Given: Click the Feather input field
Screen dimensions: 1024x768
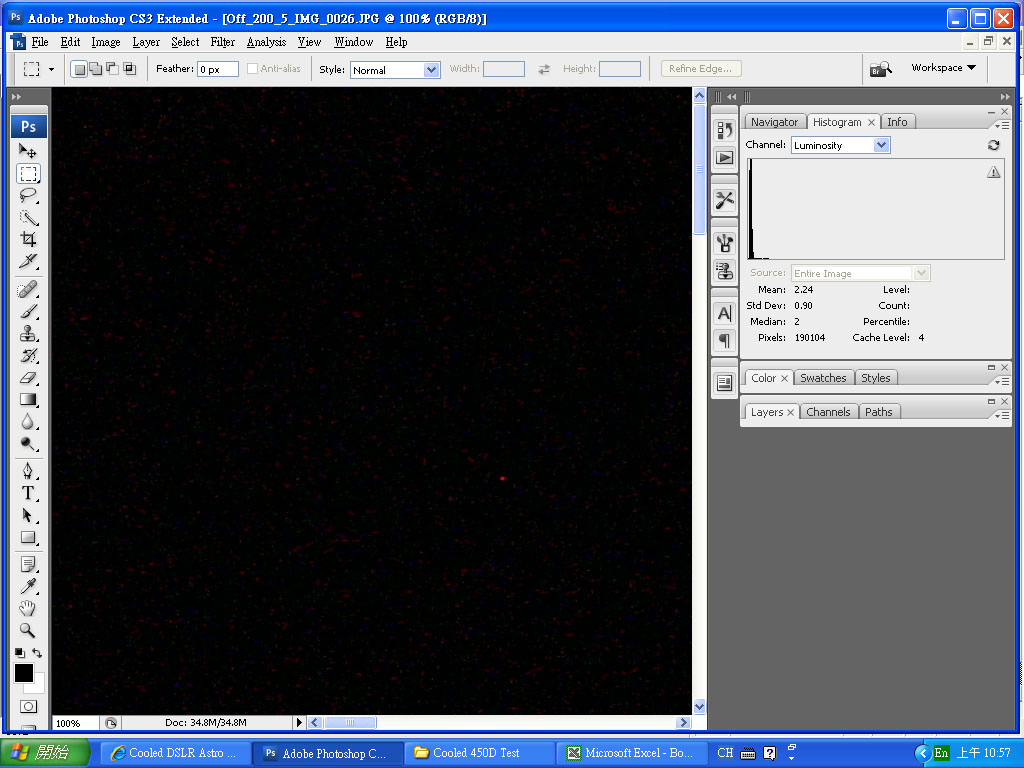Looking at the screenshot, I should (217, 69).
